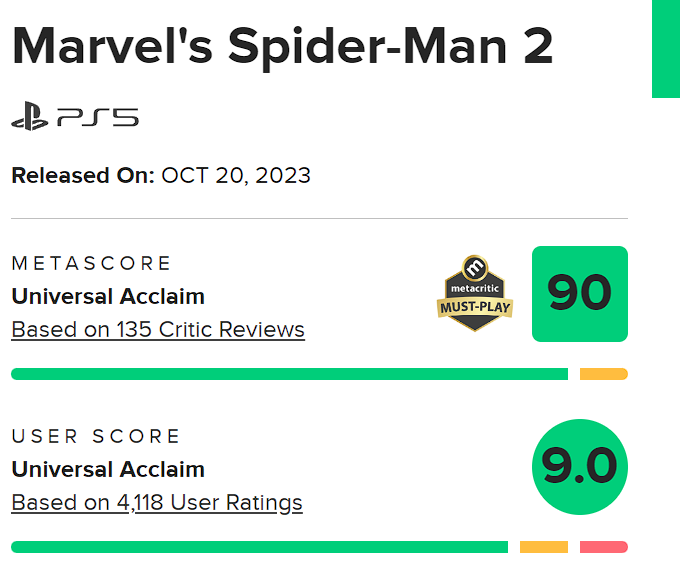
Task: Open the 9.0 user score circle
Action: coord(580,467)
